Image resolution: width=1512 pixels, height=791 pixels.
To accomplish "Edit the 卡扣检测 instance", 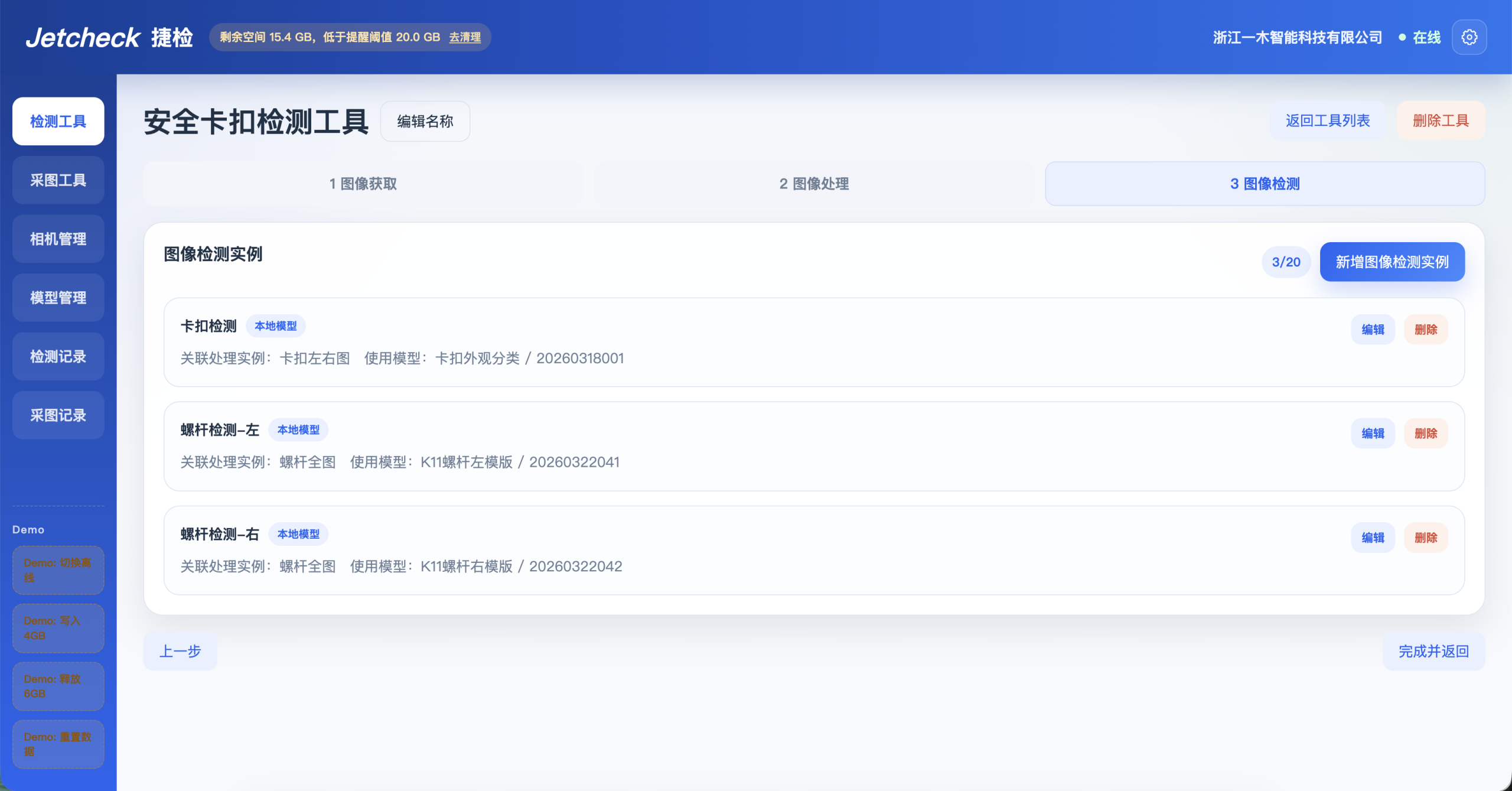I will click(x=1373, y=330).
